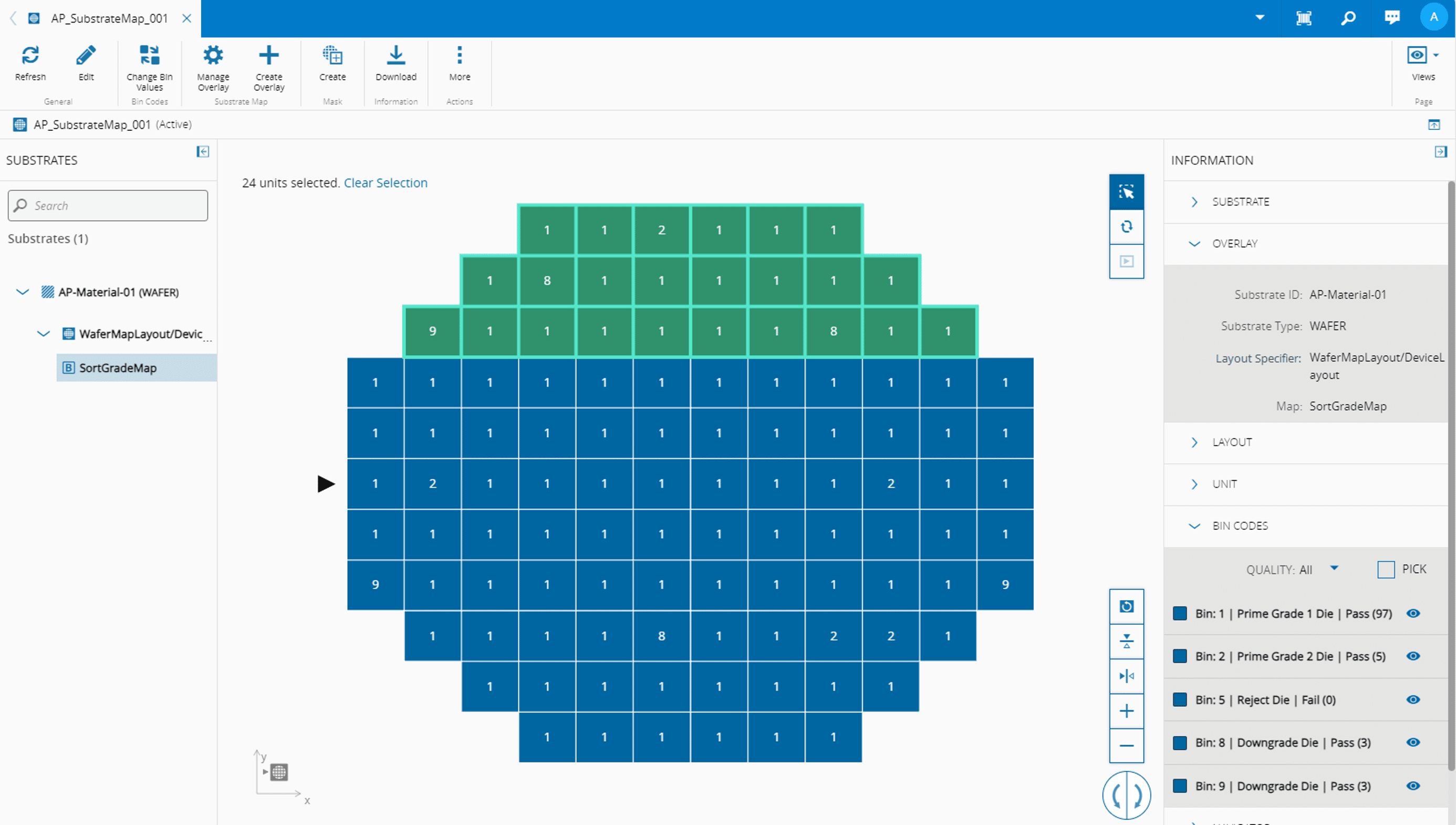This screenshot has width=1456, height=825.
Task: Open the QUALITY All dropdown
Action: click(x=1334, y=569)
